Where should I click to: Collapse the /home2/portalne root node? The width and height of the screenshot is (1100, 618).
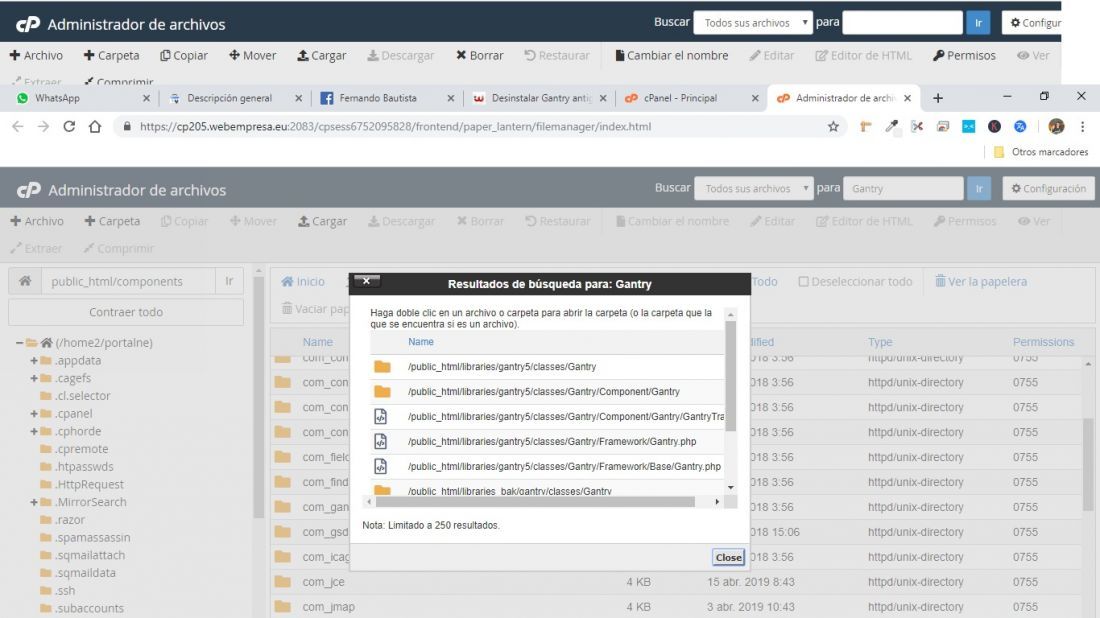tap(20, 342)
